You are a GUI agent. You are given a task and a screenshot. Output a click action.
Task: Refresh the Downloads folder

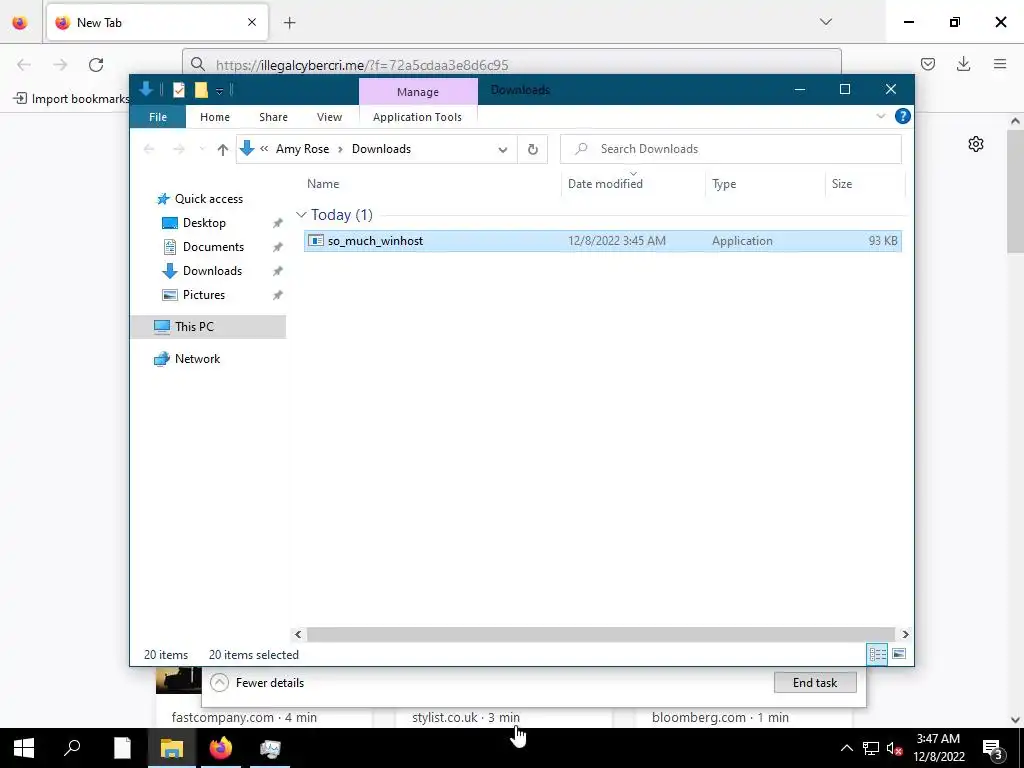pos(533,150)
